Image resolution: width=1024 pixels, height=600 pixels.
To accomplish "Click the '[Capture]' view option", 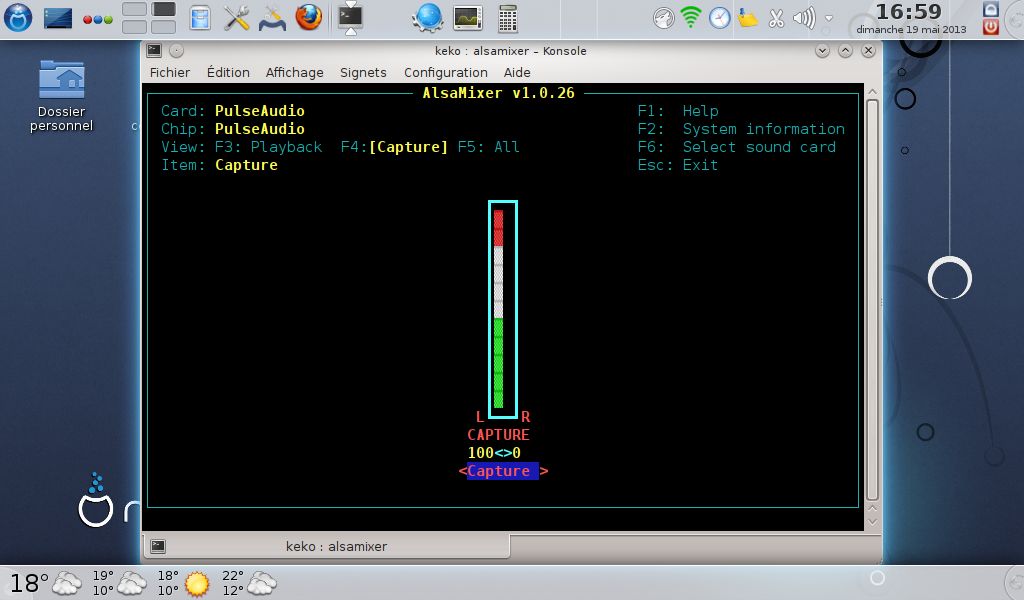I will click(x=409, y=147).
